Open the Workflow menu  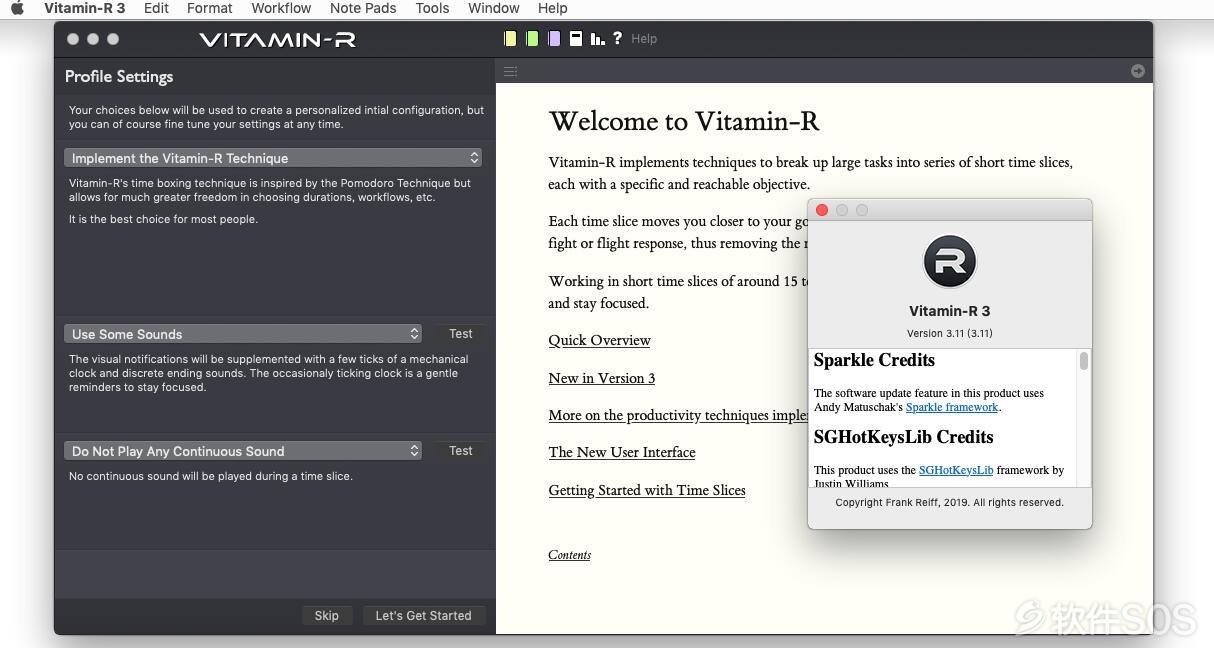pyautogui.click(x=281, y=8)
